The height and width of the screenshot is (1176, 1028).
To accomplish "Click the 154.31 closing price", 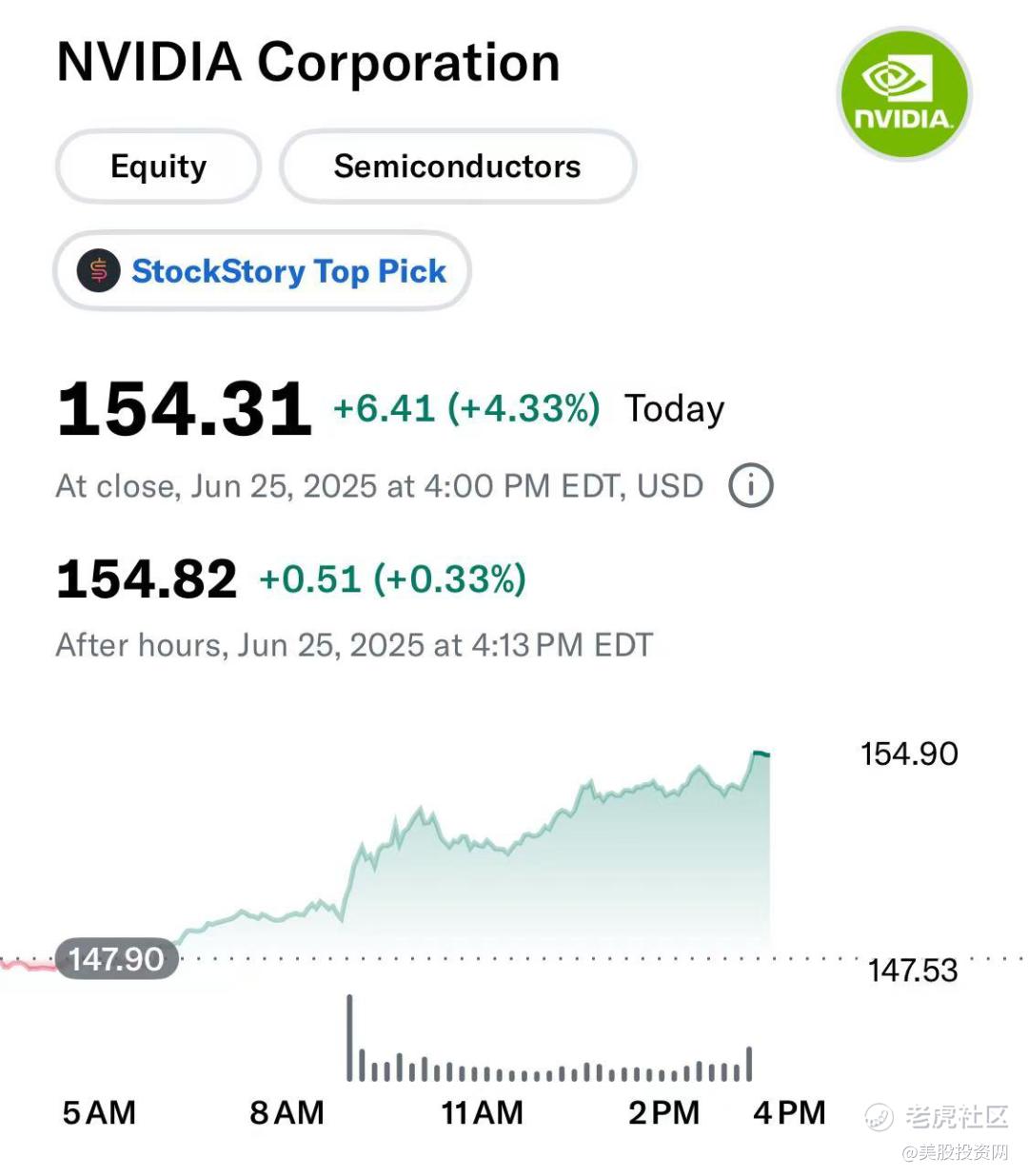I will [184, 410].
